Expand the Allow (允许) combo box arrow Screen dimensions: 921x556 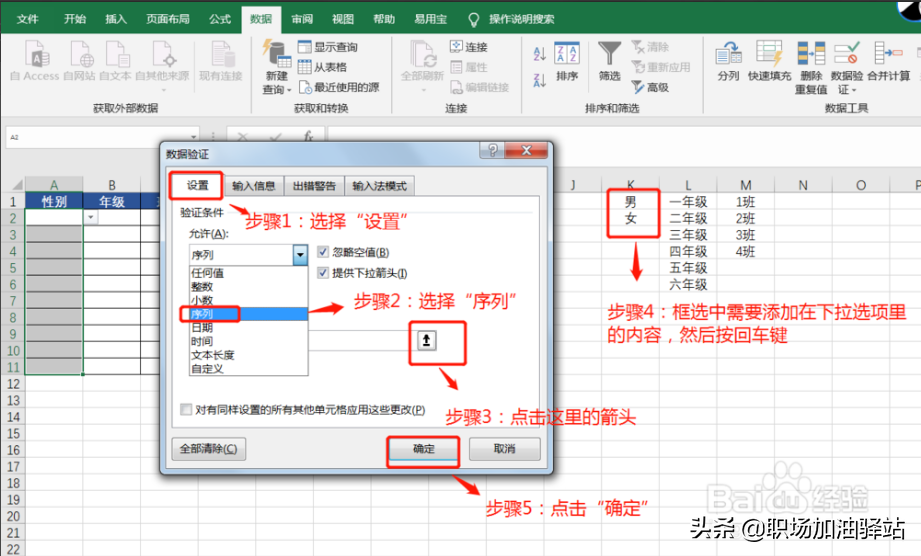click(300, 255)
